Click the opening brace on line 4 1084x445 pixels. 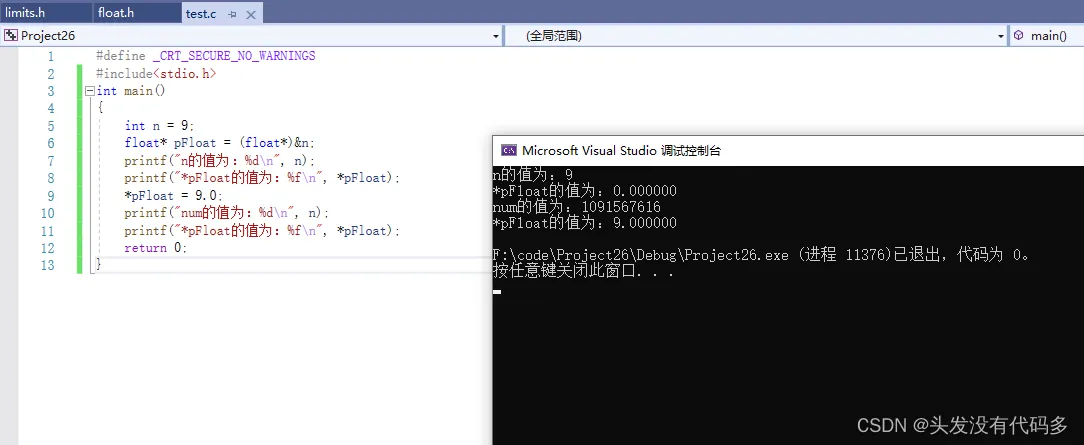(x=100, y=108)
